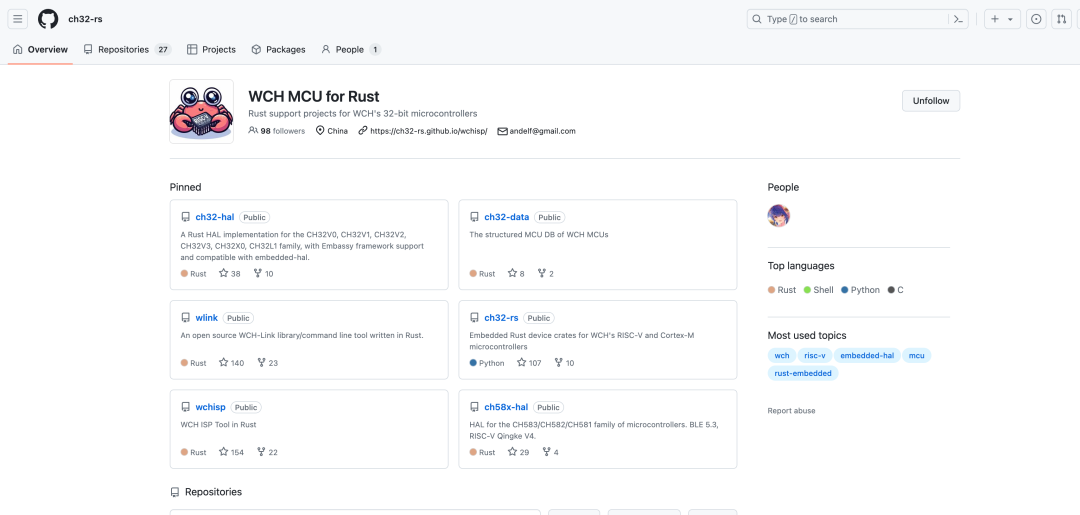Expand the create-new dropdown arrow
The image size is (1080, 515).
1010,19
